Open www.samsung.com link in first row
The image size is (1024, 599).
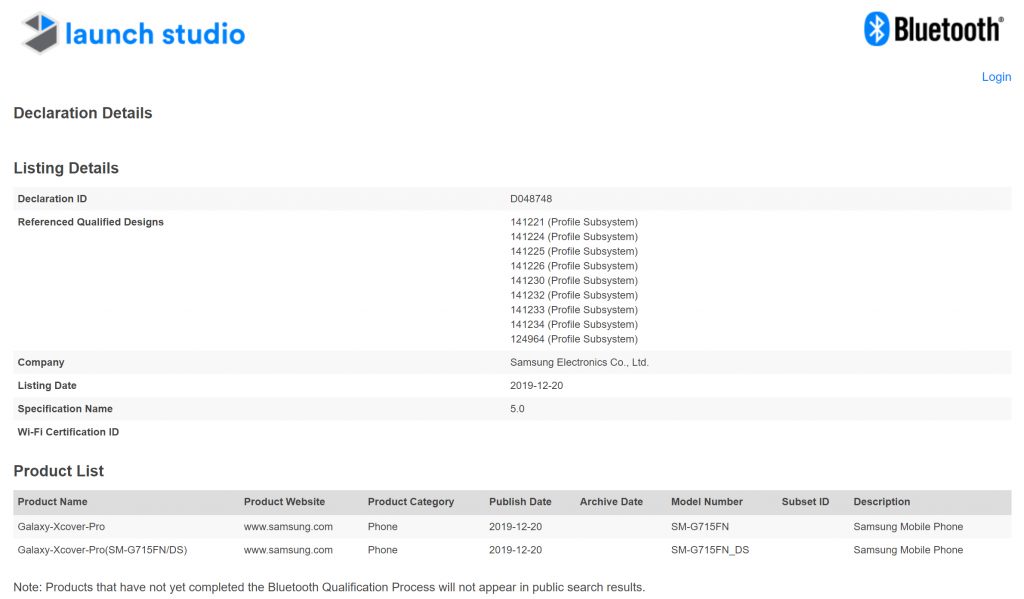click(x=288, y=526)
